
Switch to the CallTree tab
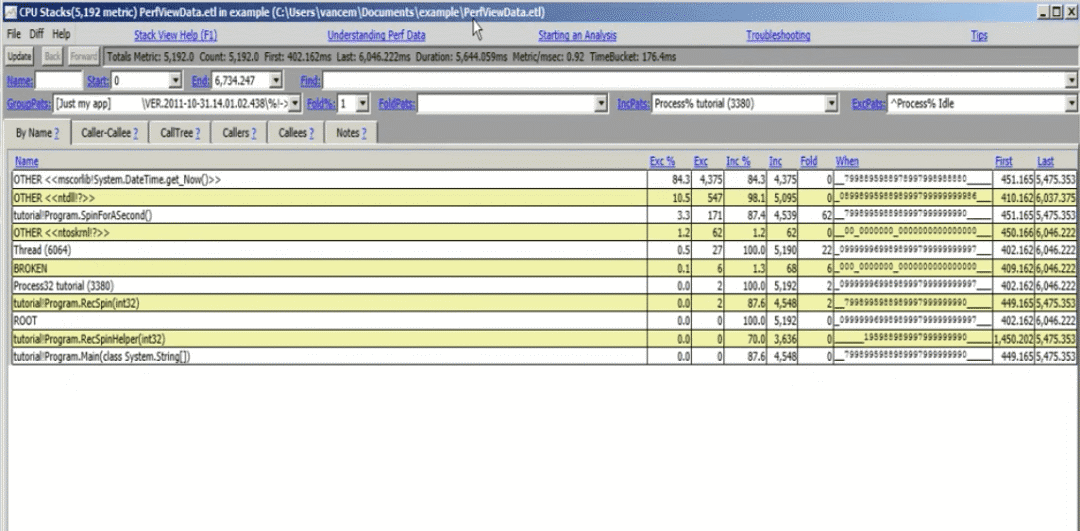coord(180,133)
